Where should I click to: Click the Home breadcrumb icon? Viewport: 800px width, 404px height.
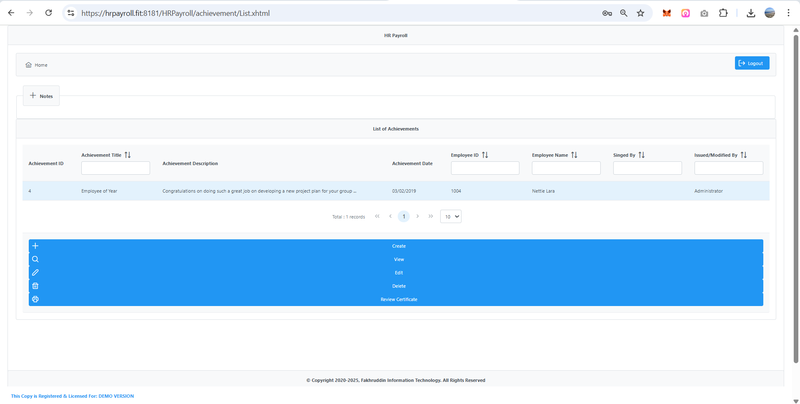coord(29,65)
